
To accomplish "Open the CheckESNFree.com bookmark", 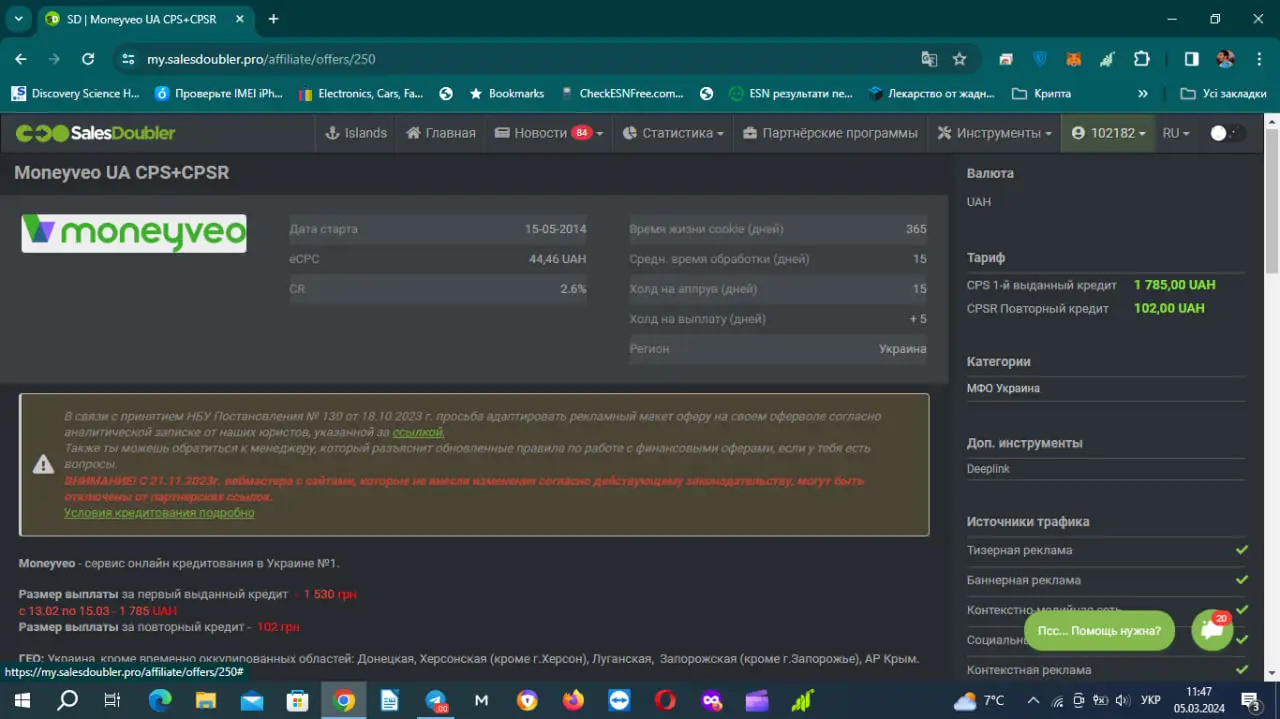I will 621,93.
